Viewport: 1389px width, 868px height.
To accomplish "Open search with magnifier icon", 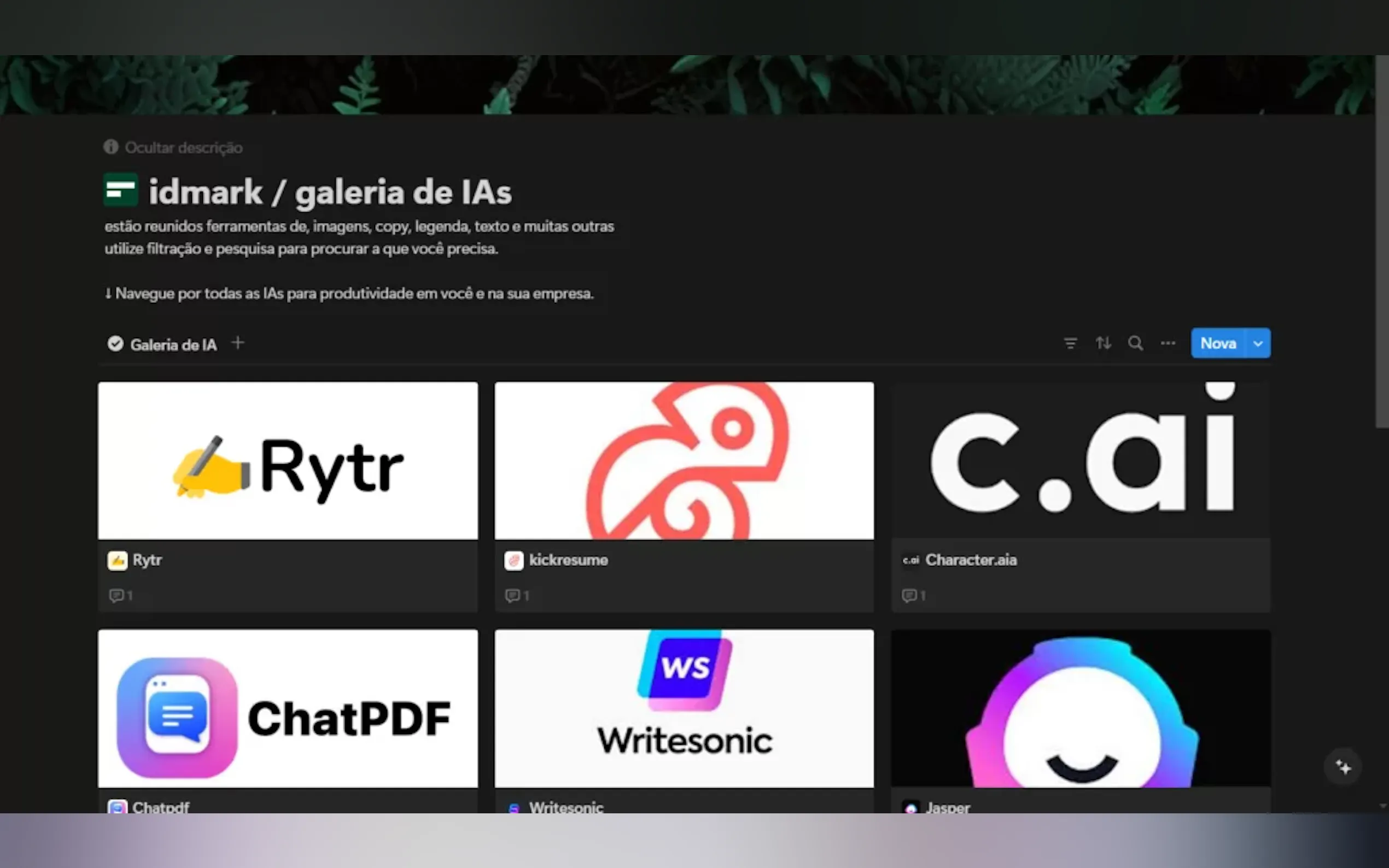I will 1135,343.
